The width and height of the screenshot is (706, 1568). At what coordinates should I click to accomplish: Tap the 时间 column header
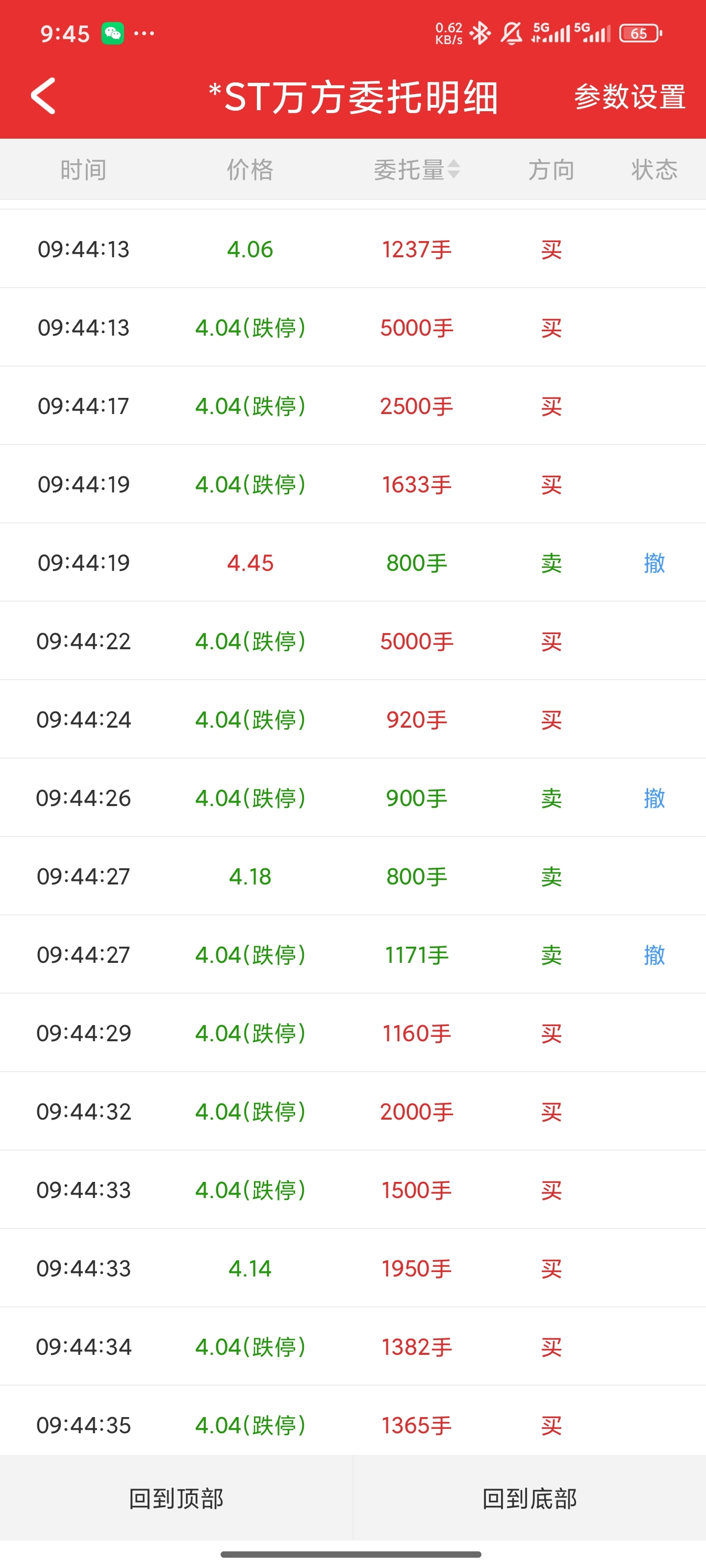pos(83,170)
